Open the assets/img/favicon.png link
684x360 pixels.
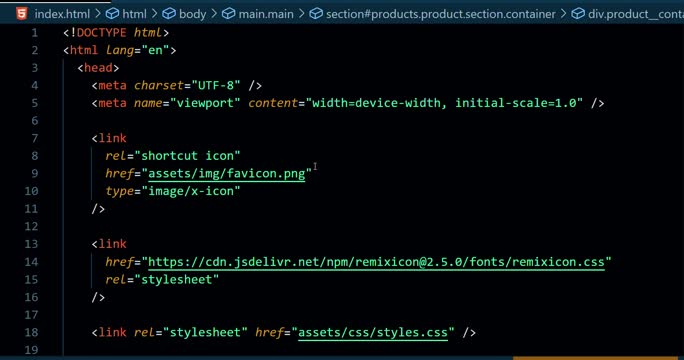point(226,174)
